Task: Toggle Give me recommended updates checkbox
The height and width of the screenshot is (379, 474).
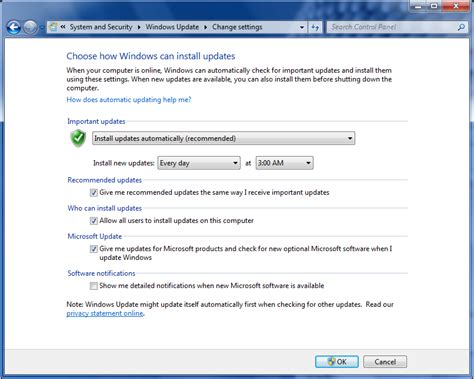Action: click(94, 193)
